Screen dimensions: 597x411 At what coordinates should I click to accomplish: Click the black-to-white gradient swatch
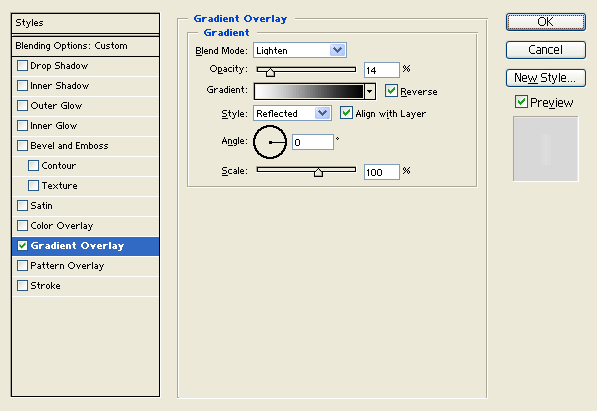click(x=309, y=91)
